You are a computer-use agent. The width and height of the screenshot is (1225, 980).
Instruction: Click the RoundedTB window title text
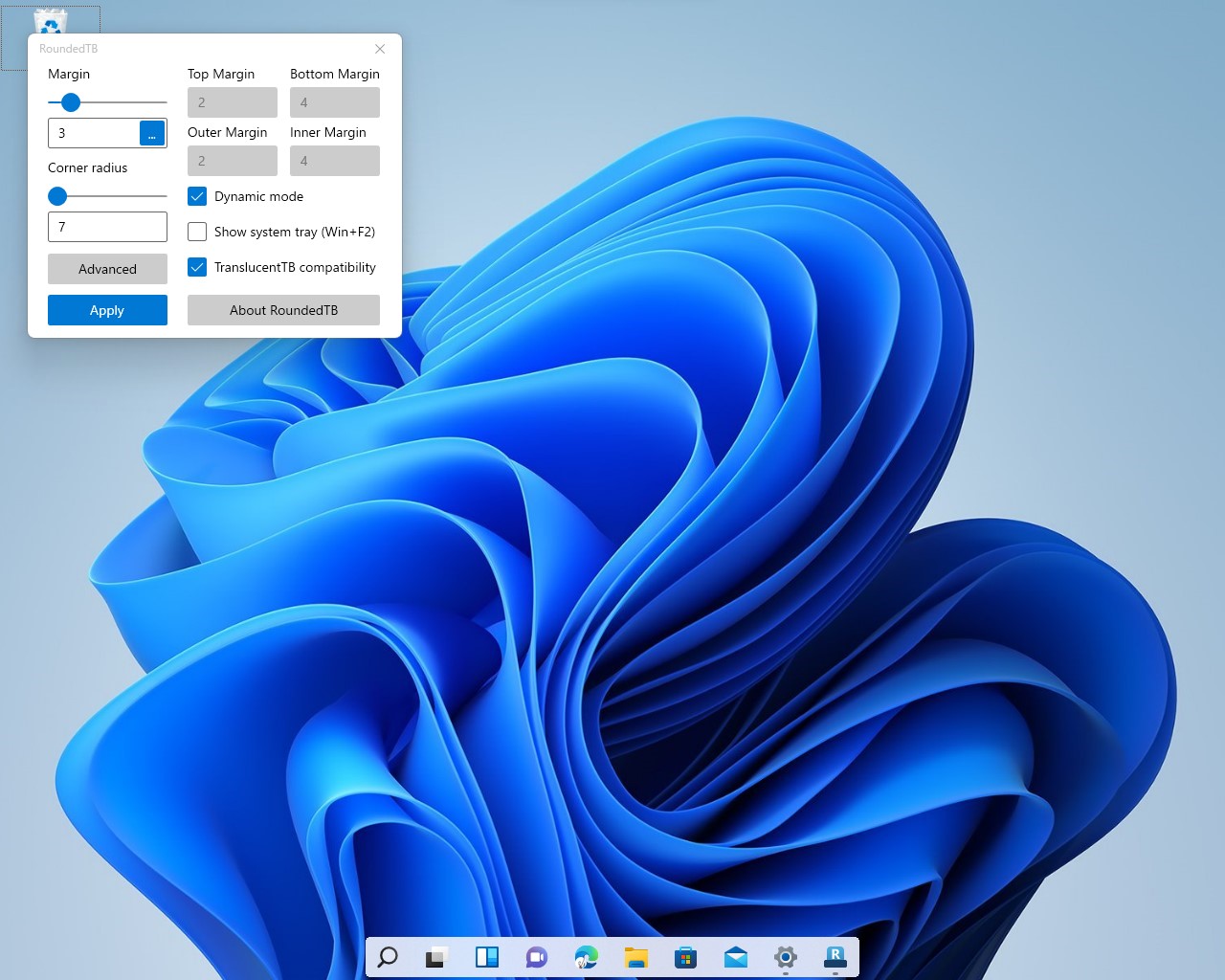(x=68, y=49)
